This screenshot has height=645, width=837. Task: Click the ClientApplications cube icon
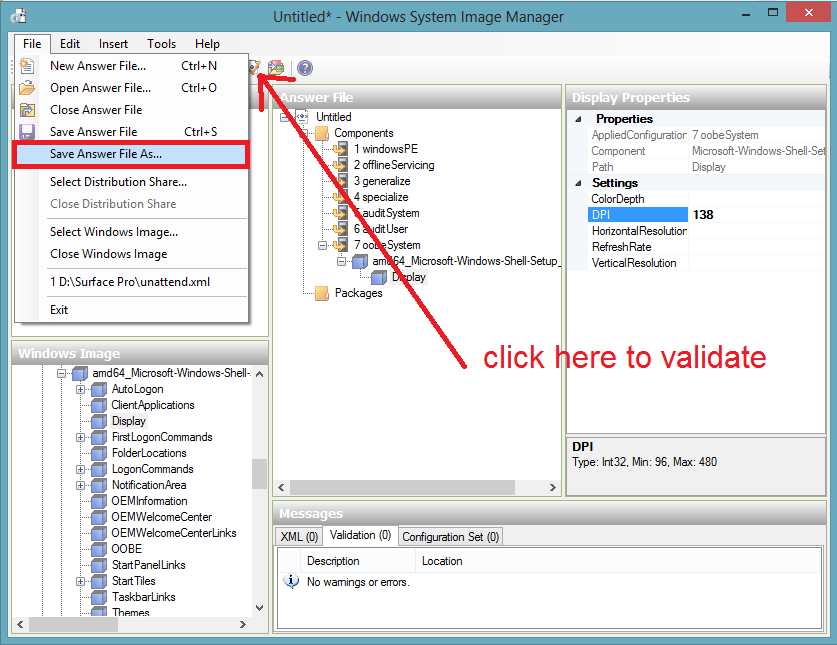(99, 405)
